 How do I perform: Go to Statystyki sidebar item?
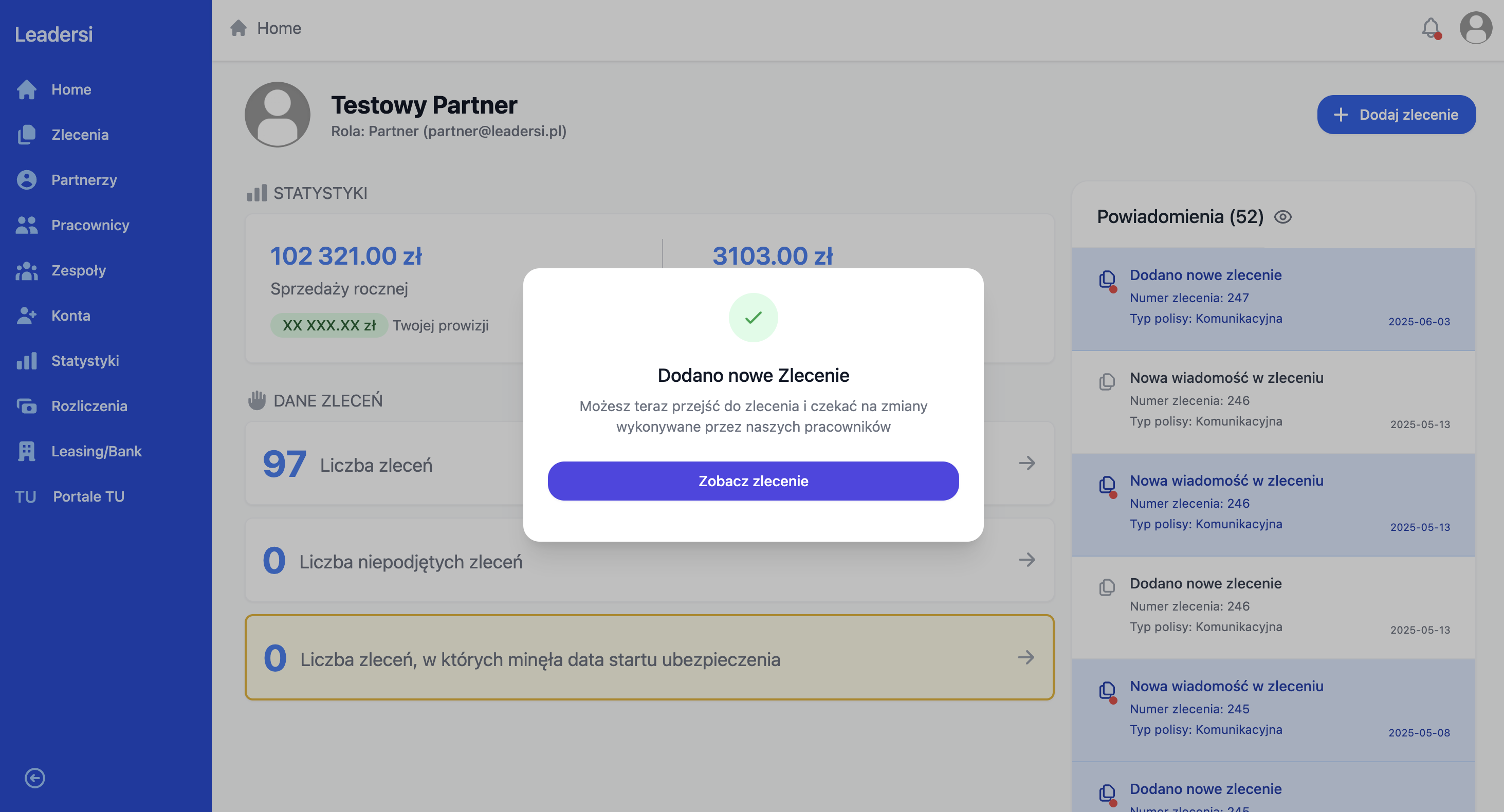point(85,361)
